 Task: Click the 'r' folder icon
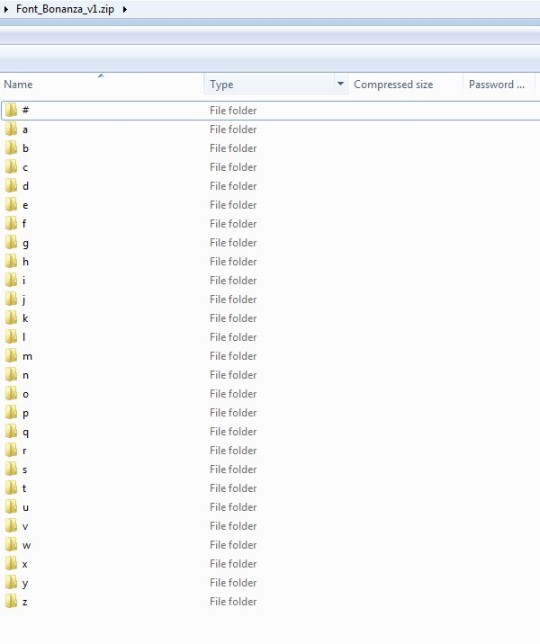pos(11,450)
